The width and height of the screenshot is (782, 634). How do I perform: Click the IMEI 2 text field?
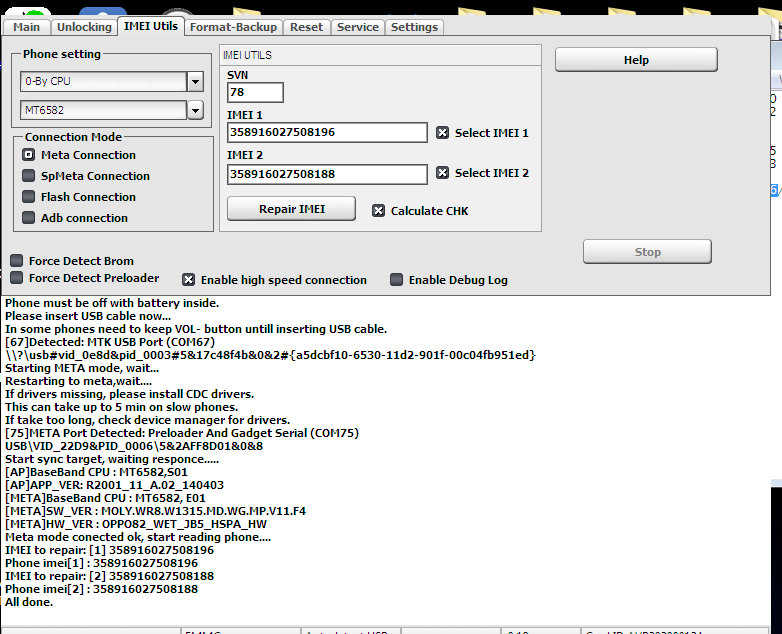[x=327, y=174]
